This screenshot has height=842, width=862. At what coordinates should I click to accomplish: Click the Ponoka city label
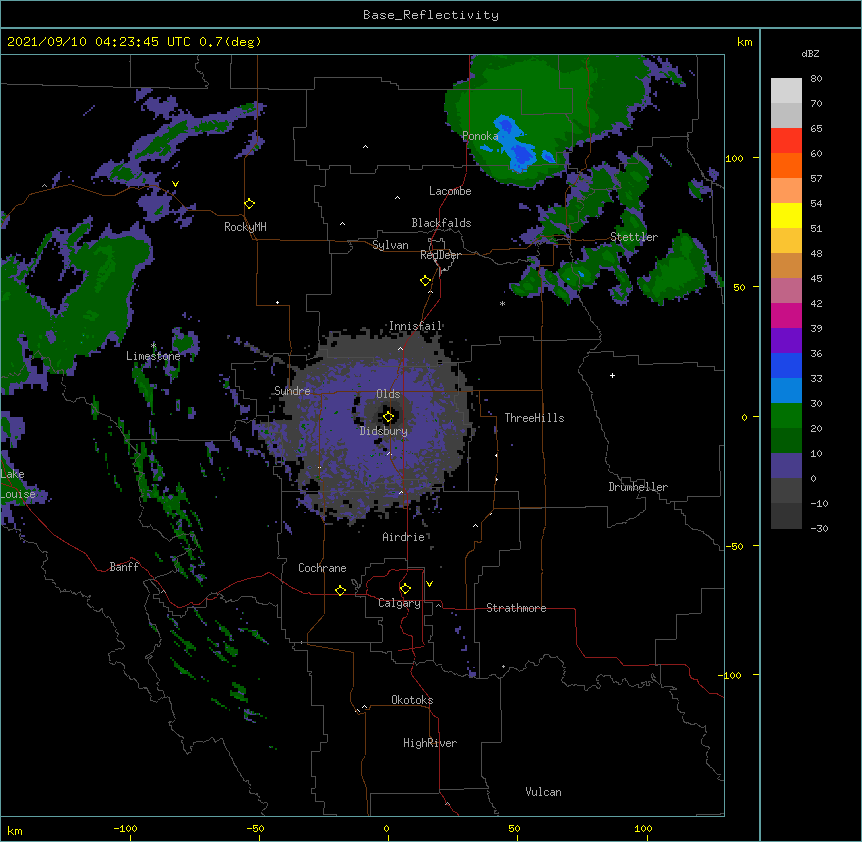pyautogui.click(x=480, y=136)
